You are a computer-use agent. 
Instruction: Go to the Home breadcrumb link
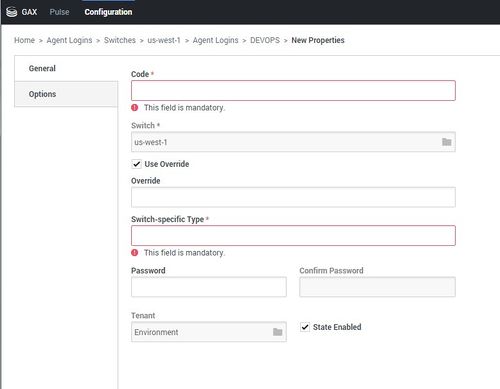(24, 40)
